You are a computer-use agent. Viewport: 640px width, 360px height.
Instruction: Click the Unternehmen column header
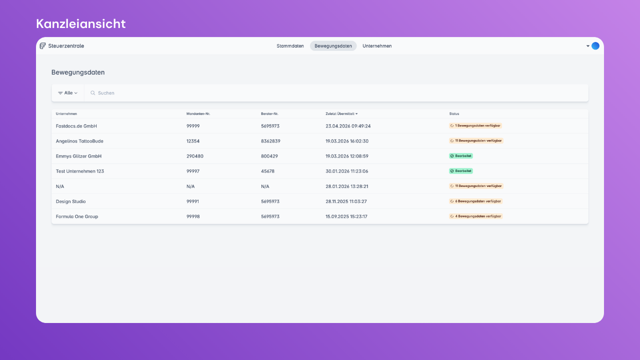tap(66, 114)
